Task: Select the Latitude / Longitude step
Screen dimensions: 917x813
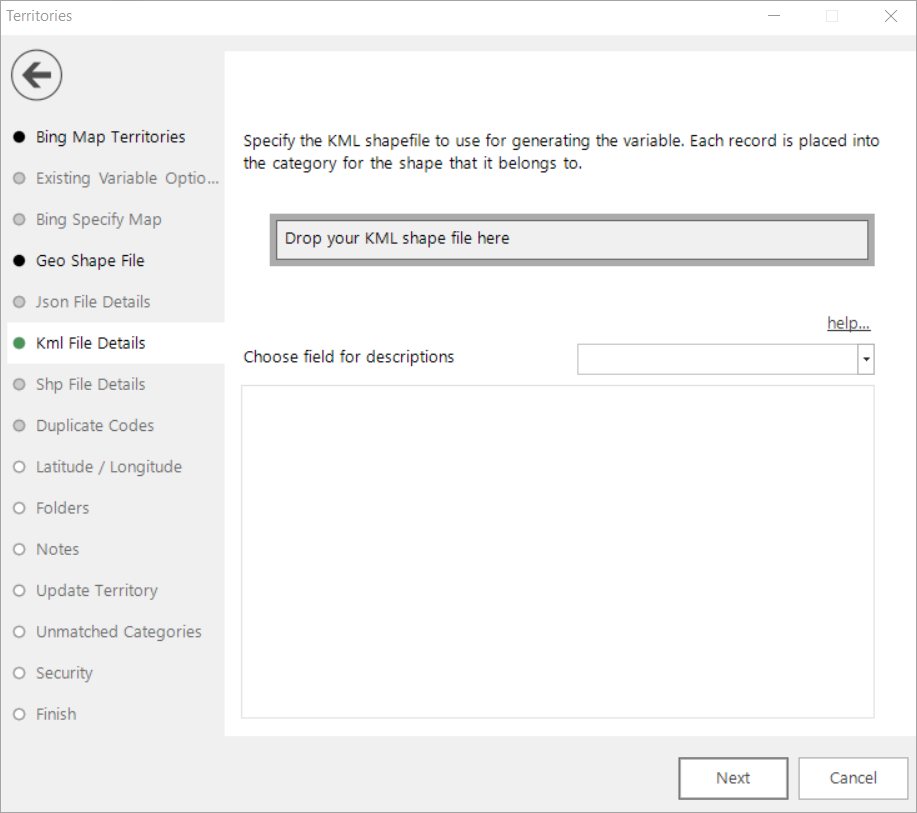Action: click(109, 467)
